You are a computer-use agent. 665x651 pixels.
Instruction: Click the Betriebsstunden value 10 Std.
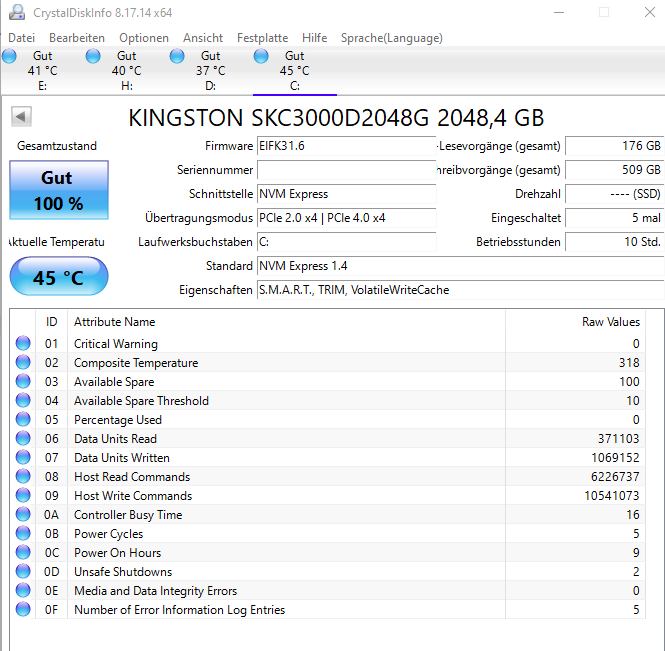tap(615, 242)
